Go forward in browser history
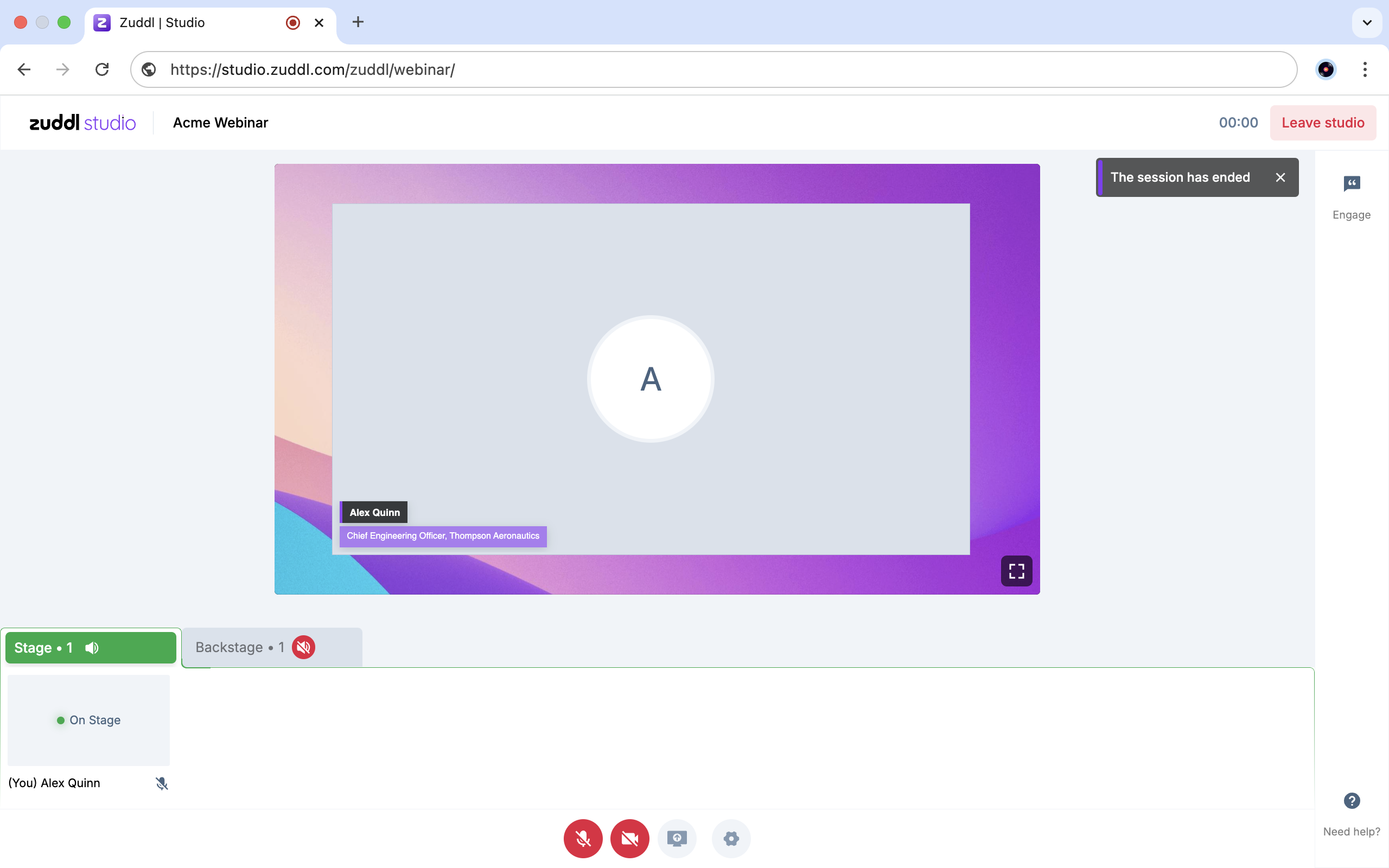 click(62, 69)
